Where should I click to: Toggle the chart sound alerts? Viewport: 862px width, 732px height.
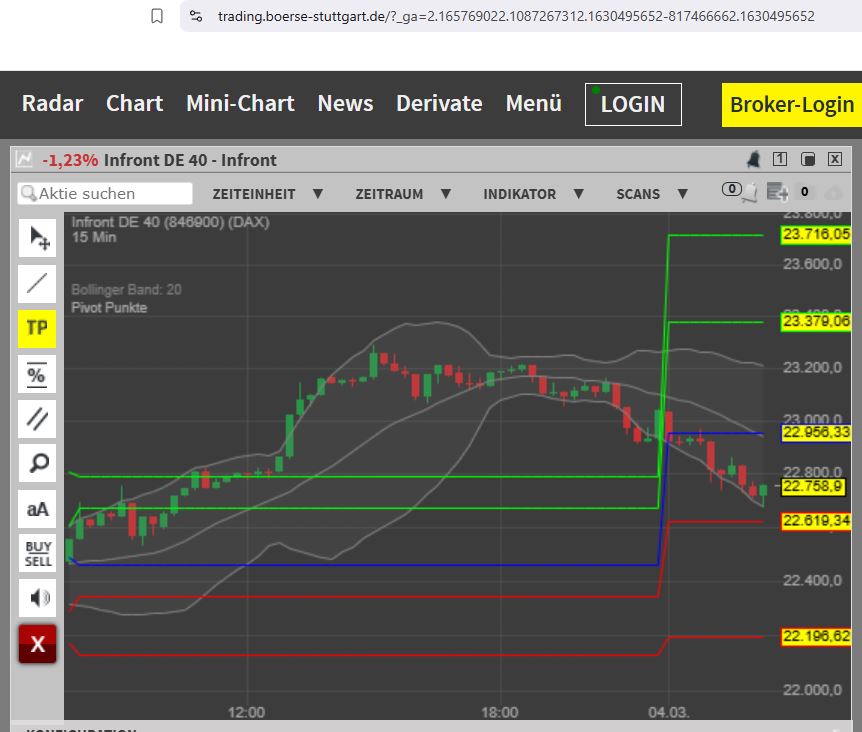tap(37, 597)
